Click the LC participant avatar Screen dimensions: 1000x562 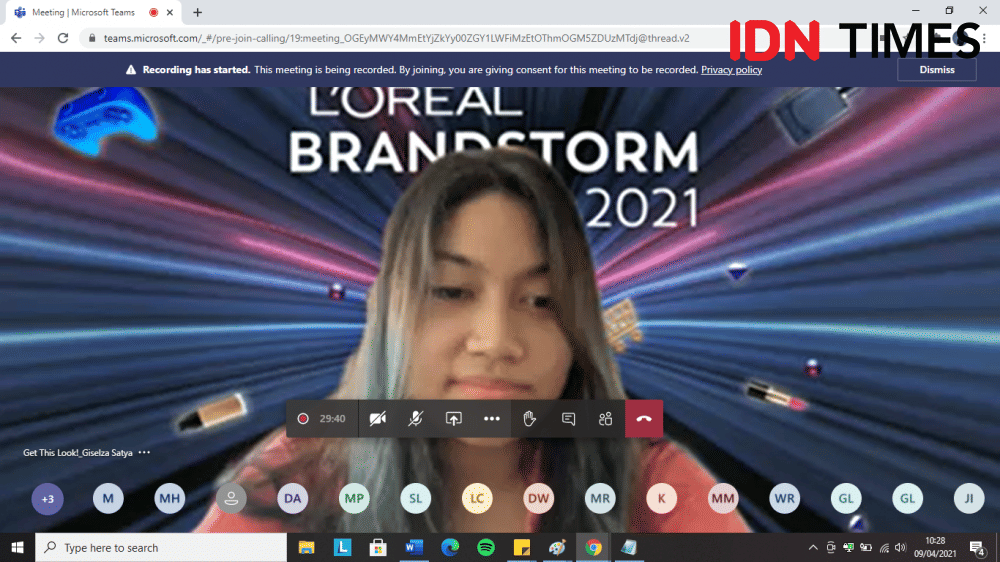point(477,498)
